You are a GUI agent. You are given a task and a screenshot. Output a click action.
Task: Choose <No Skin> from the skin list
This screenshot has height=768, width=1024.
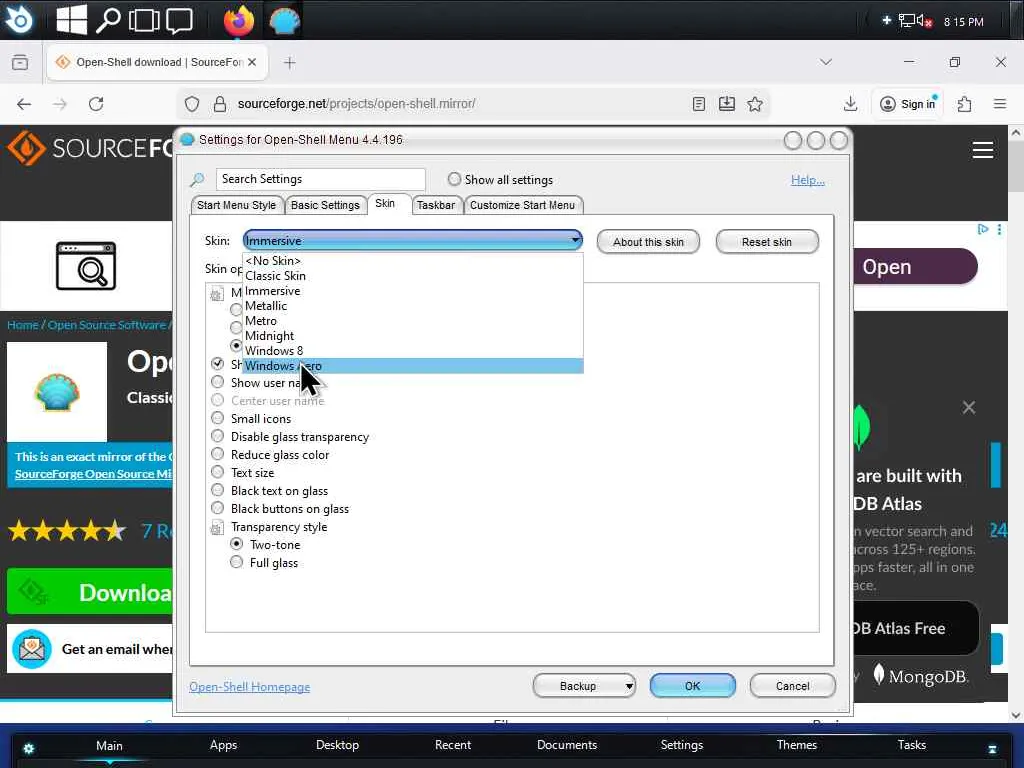(412, 261)
